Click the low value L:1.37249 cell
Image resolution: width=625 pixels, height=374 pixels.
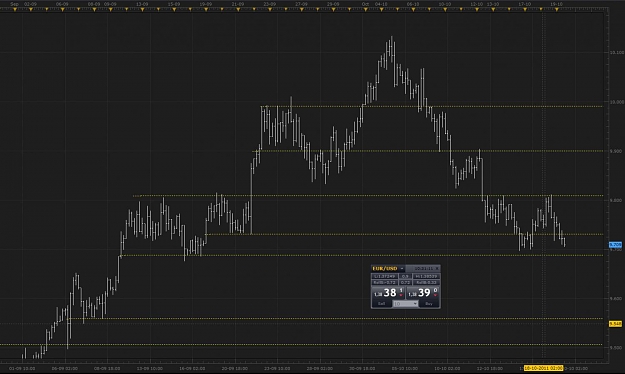385,276
